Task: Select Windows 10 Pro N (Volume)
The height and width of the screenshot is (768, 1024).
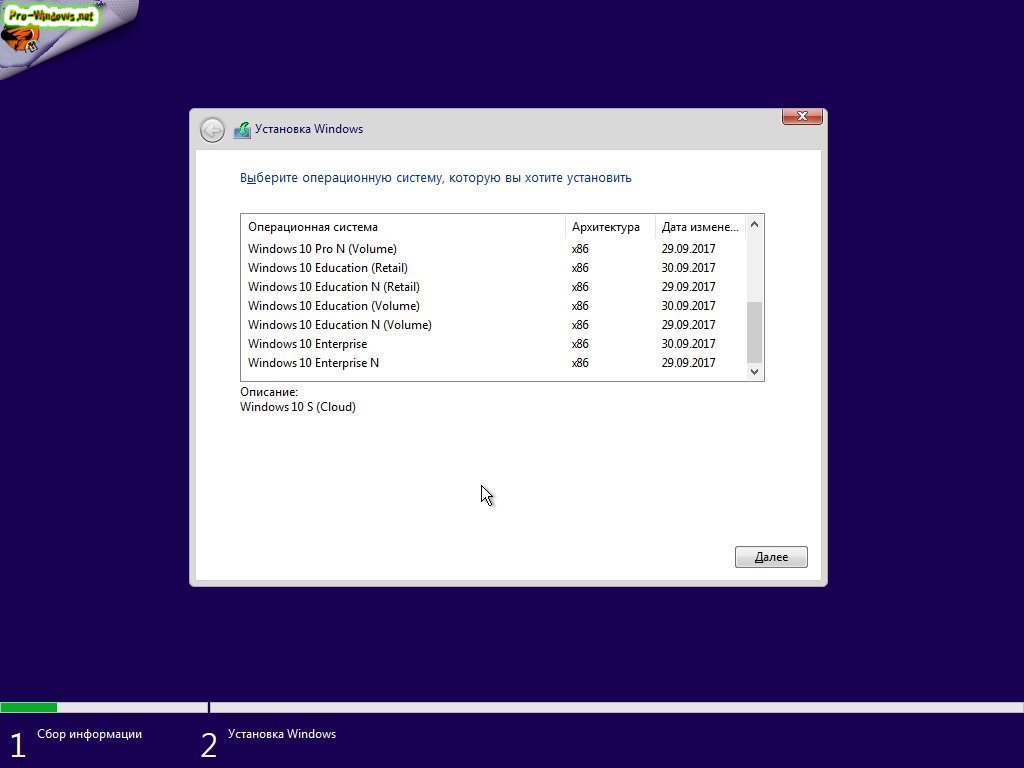Action: click(x=493, y=249)
